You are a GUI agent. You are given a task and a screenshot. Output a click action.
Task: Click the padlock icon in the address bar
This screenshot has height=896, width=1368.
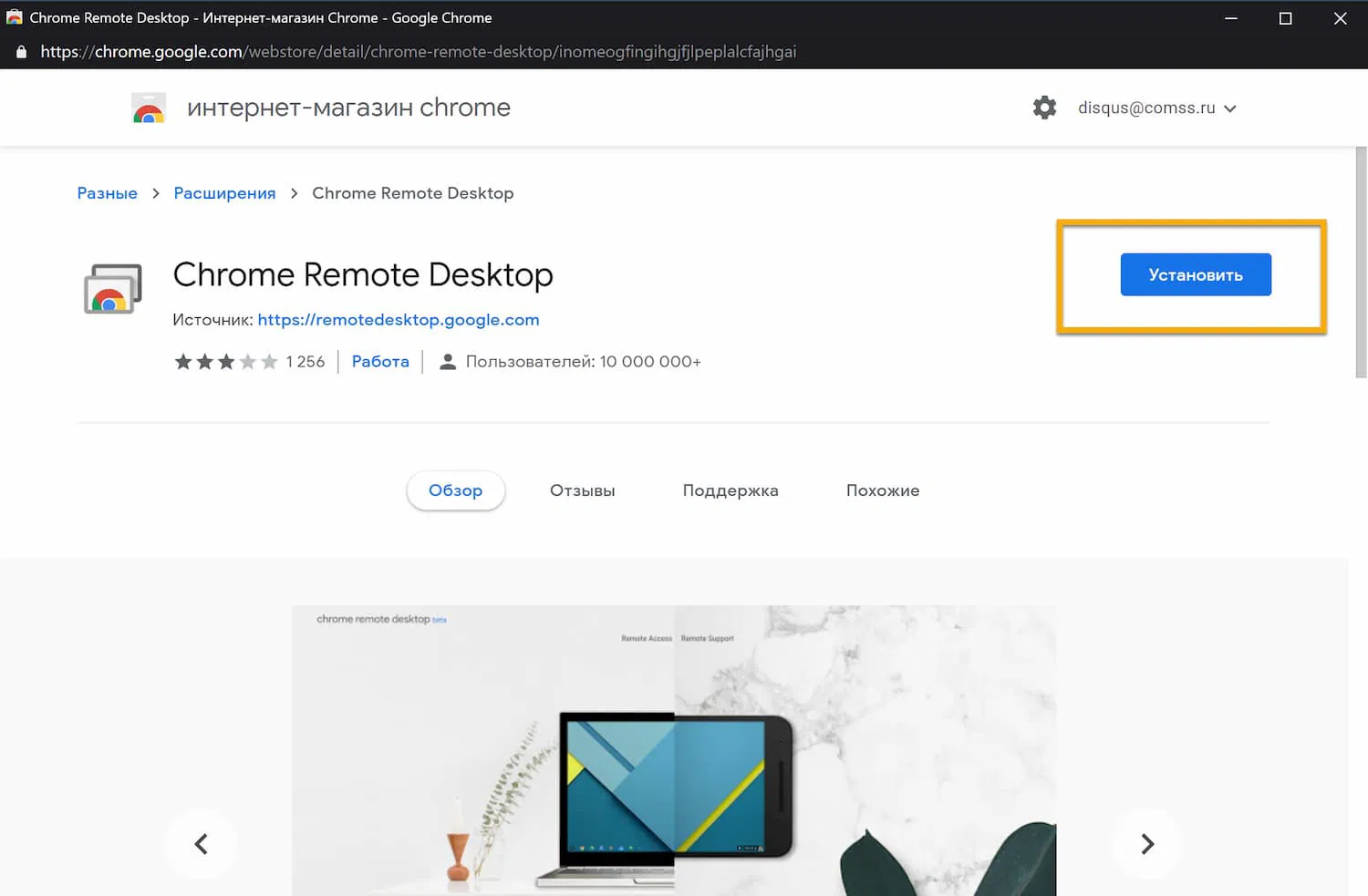[20, 51]
